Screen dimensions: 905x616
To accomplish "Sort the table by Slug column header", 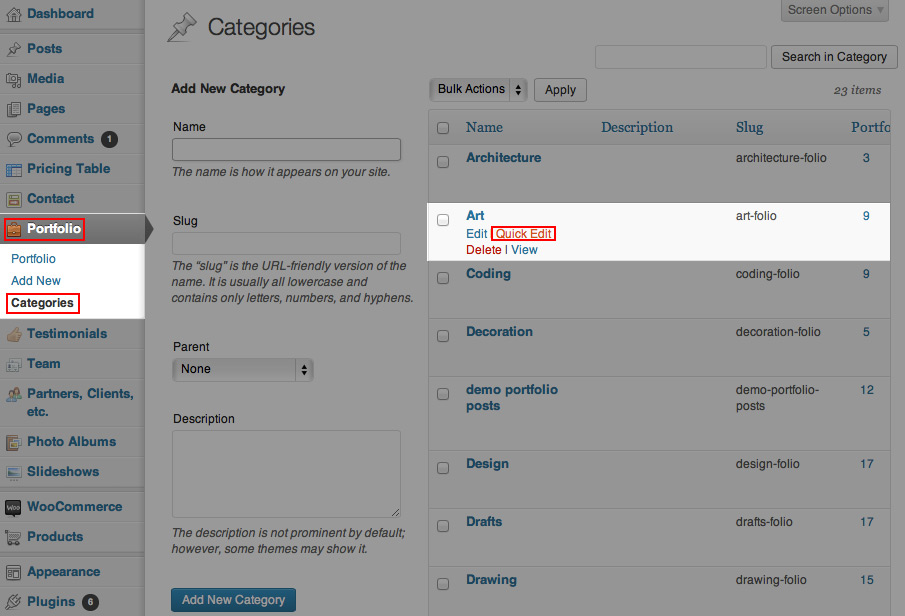I will point(749,128).
